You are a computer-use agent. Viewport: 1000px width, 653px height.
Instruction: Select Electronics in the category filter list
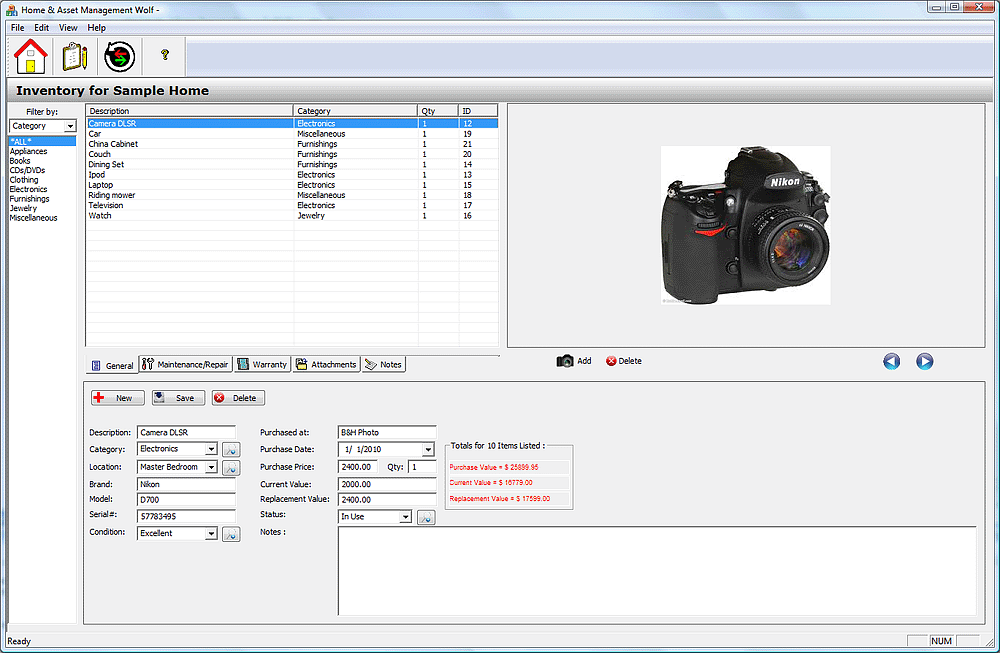pyautogui.click(x=28, y=188)
